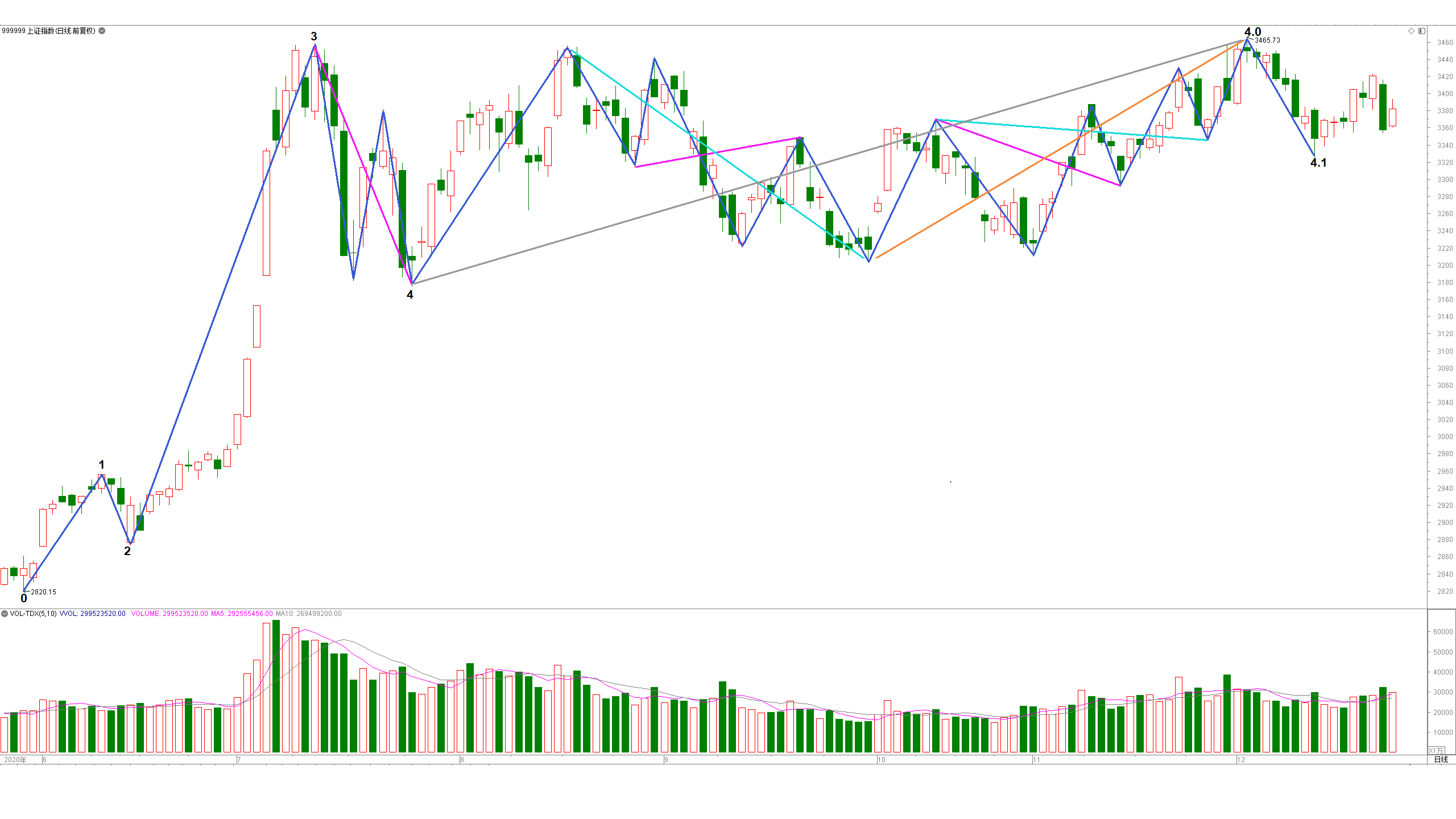1456x819 pixels.
Task: Click the X1万 volume unit label
Action: (x=1435, y=751)
